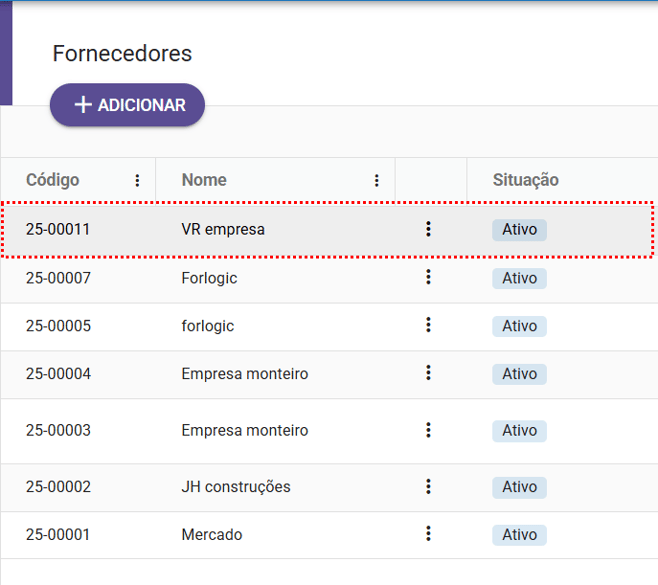Select supplier code 25-00007
Screen dimensions: 658x585
tap(58, 278)
